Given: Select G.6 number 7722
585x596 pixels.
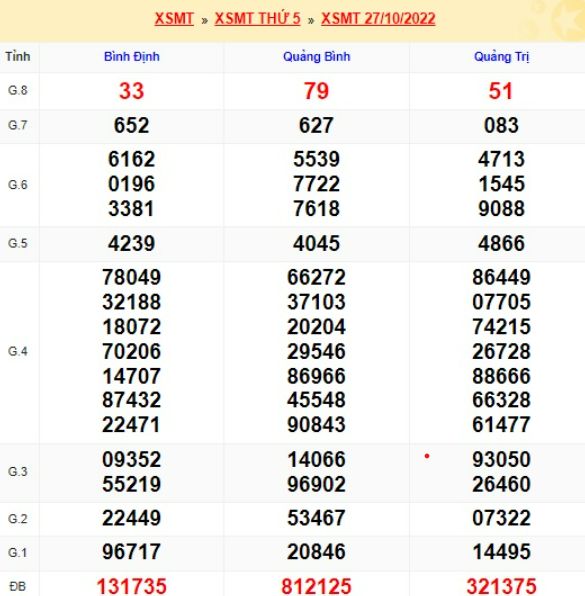Looking at the screenshot, I should pos(317,184).
